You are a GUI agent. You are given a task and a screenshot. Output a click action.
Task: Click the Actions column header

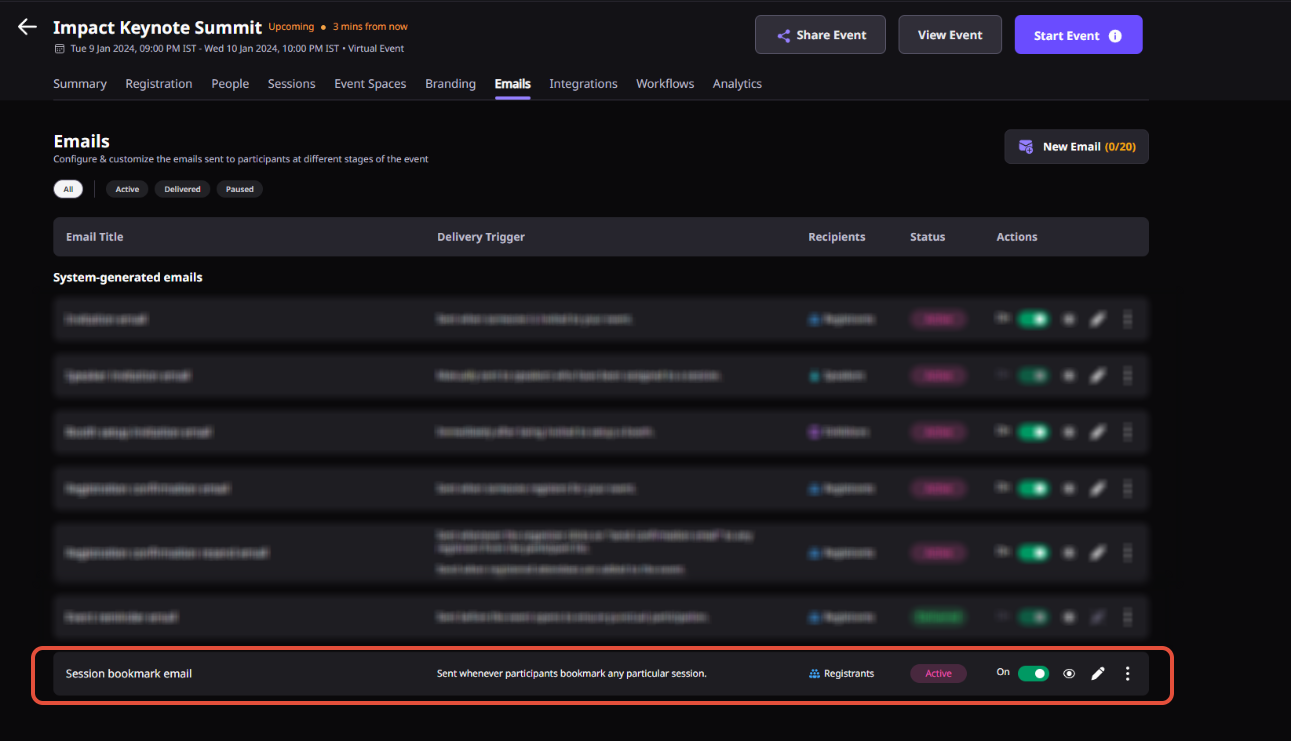(1017, 237)
